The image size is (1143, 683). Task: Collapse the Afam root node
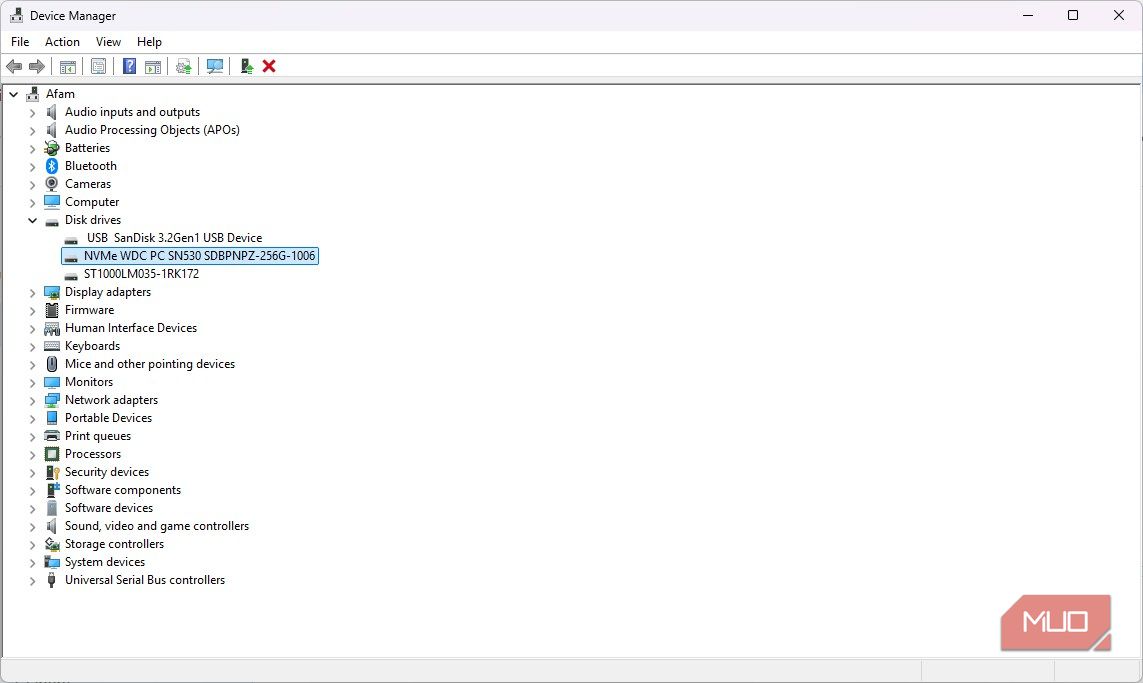click(x=13, y=94)
